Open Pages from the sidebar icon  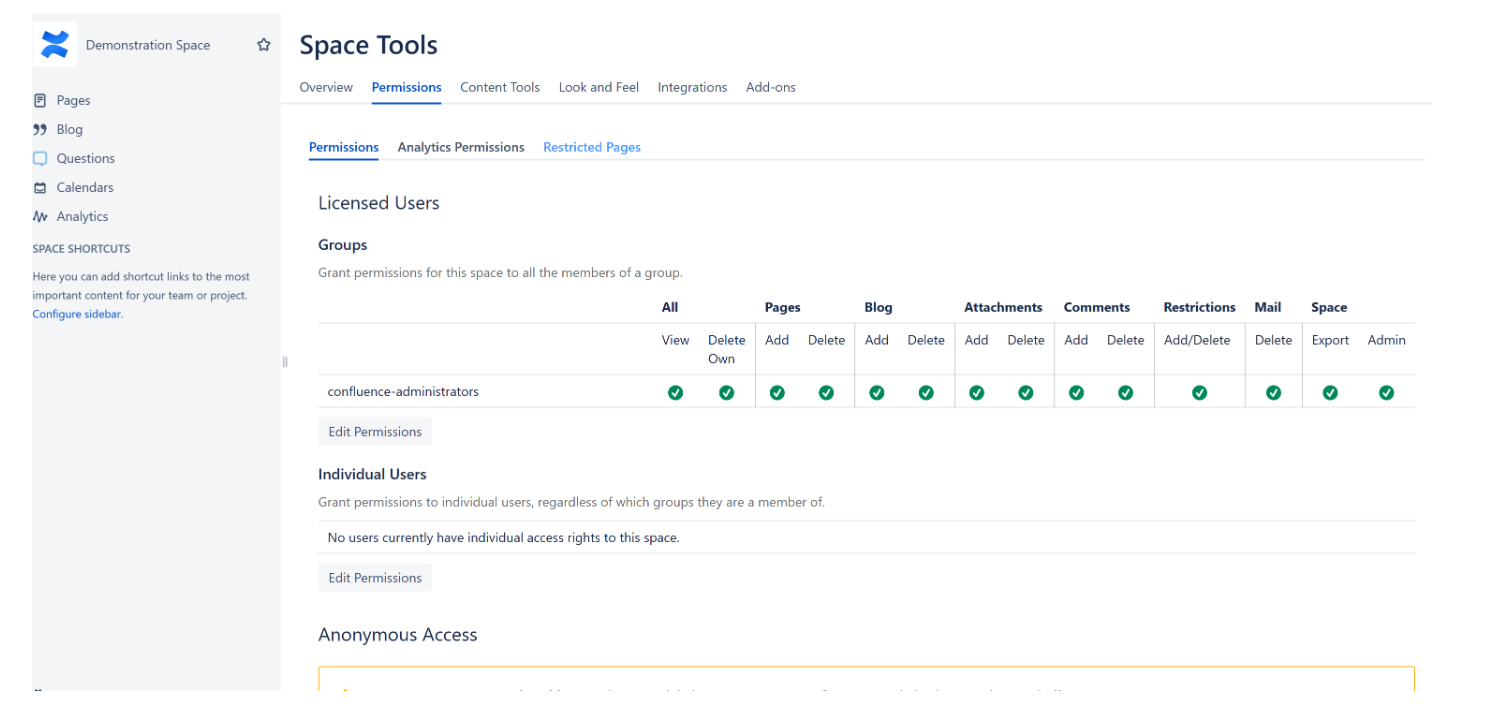point(40,100)
